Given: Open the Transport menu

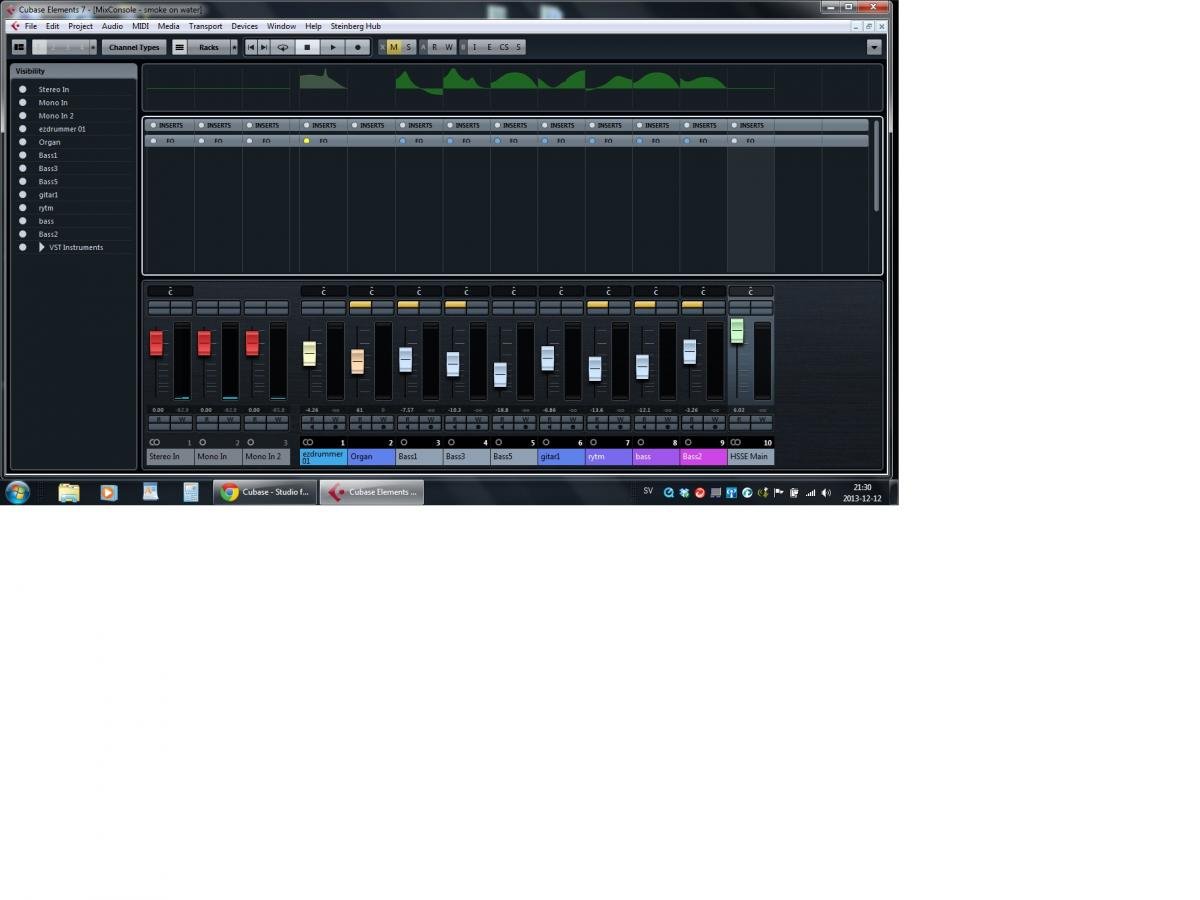Looking at the screenshot, I should click(205, 26).
